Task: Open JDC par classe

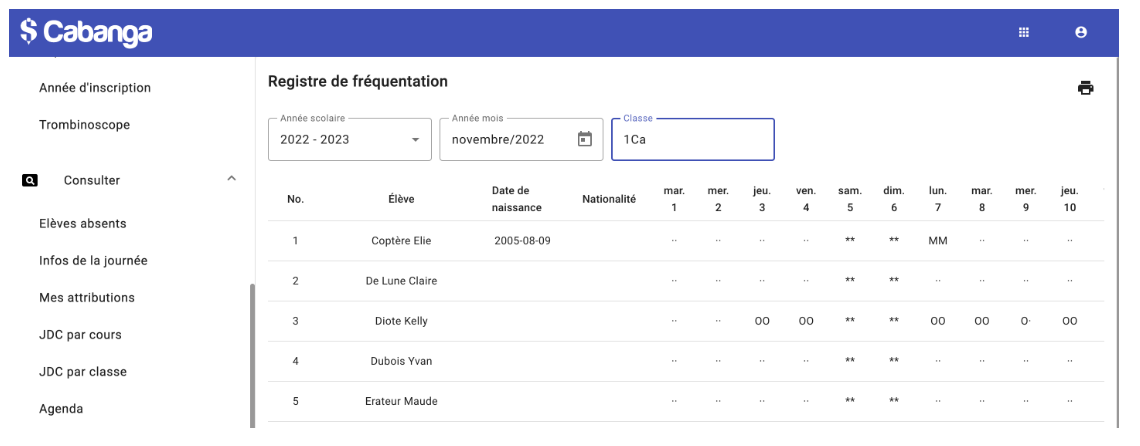Action: (83, 372)
